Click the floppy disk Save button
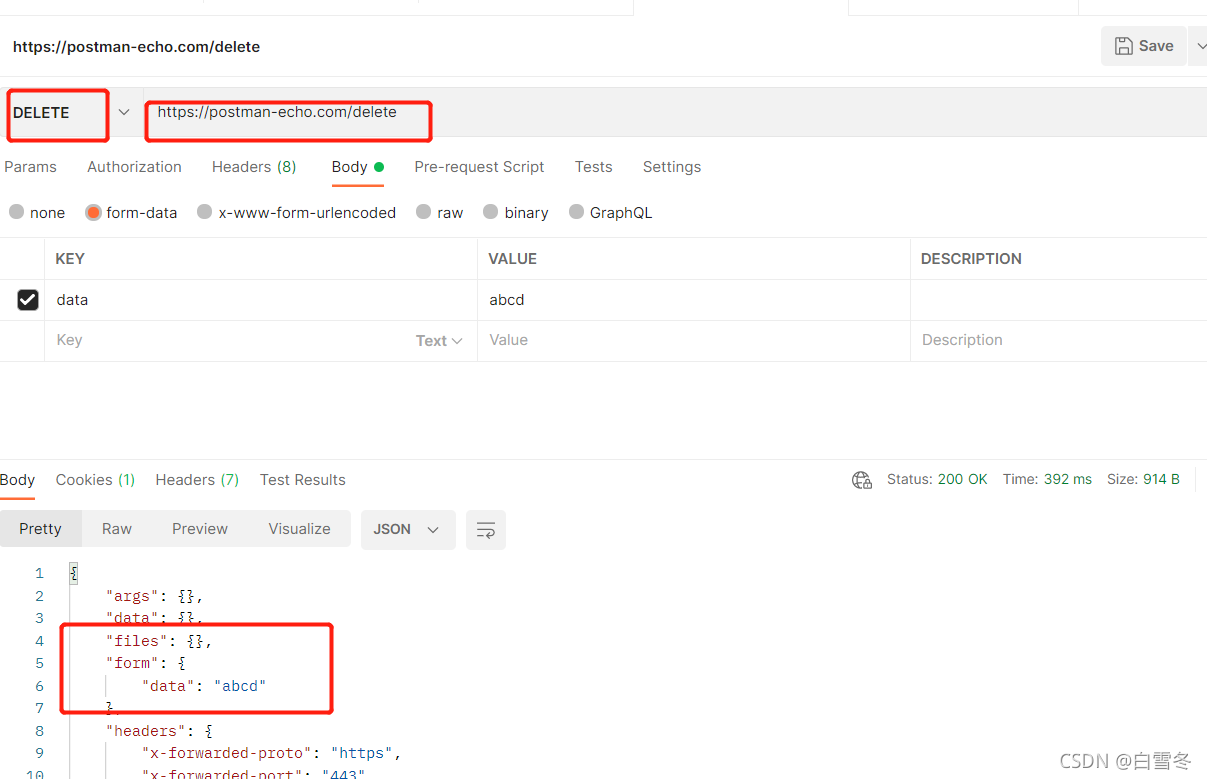This screenshot has height=779, width=1207. tap(1144, 46)
